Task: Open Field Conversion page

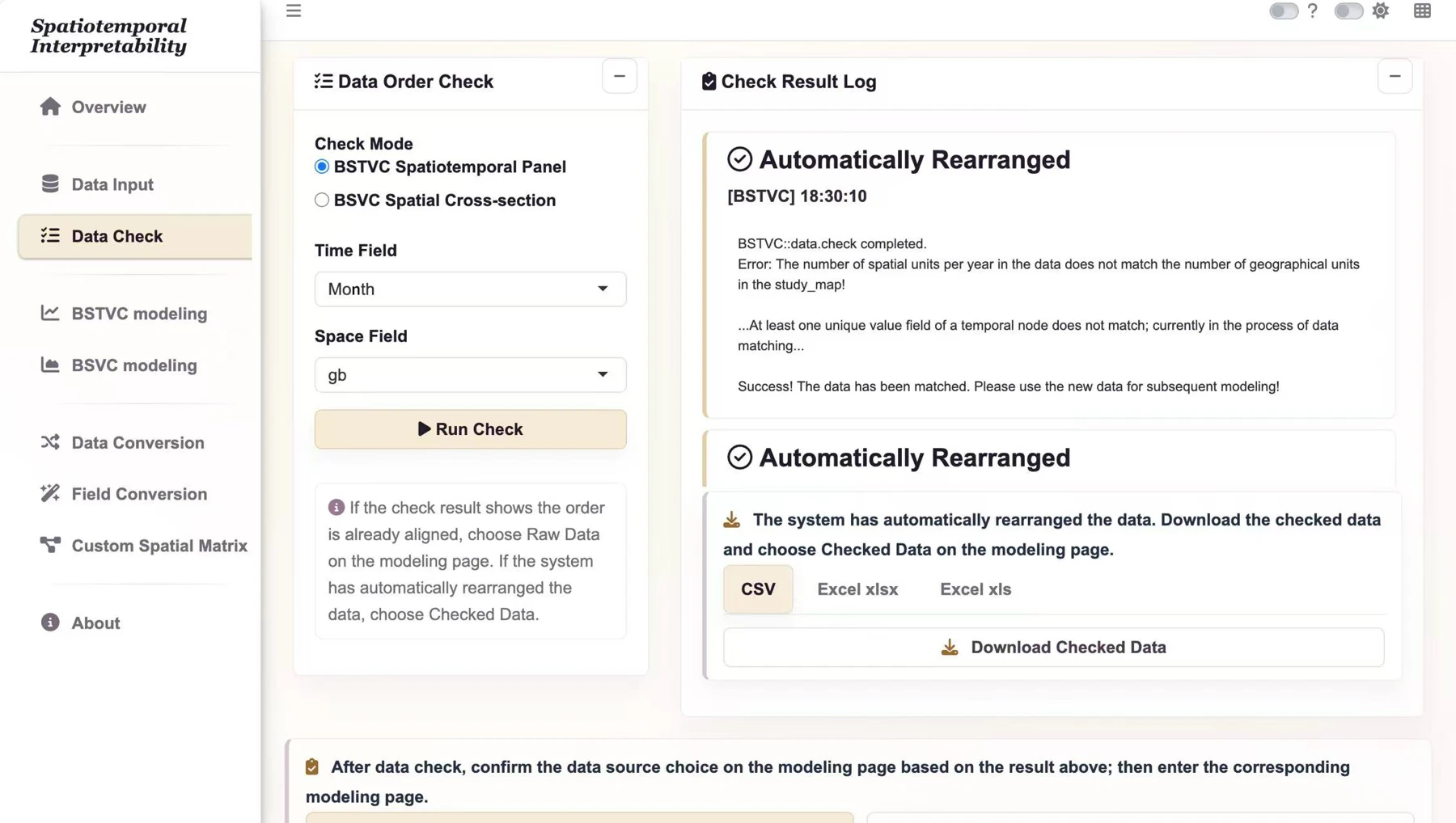Action: point(134,494)
